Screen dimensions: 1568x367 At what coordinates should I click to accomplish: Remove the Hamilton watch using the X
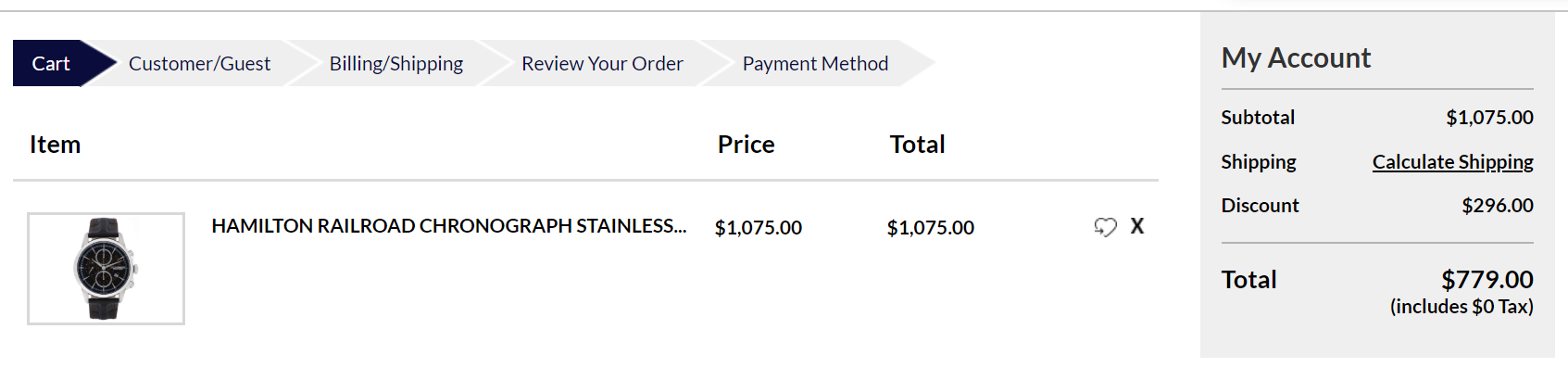coord(1137,226)
